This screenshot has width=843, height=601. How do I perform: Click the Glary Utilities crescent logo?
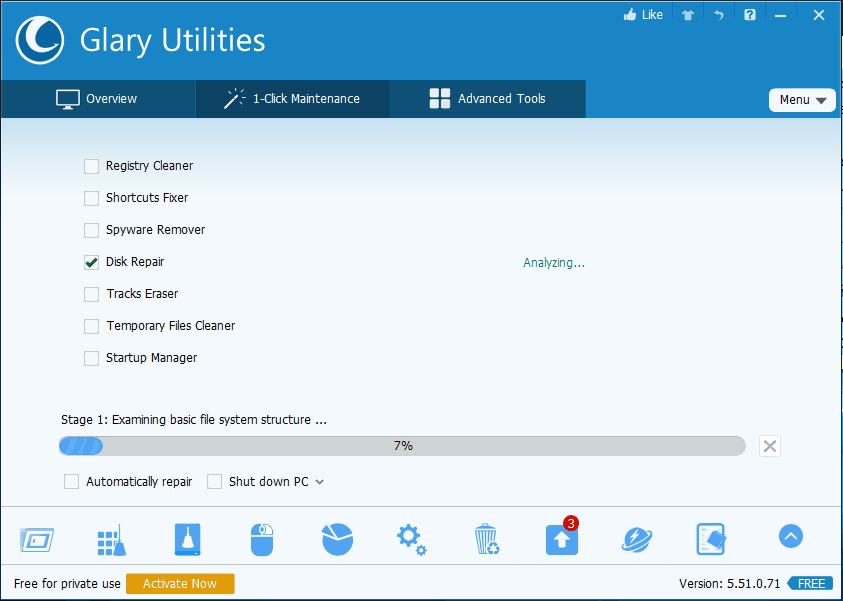40,40
